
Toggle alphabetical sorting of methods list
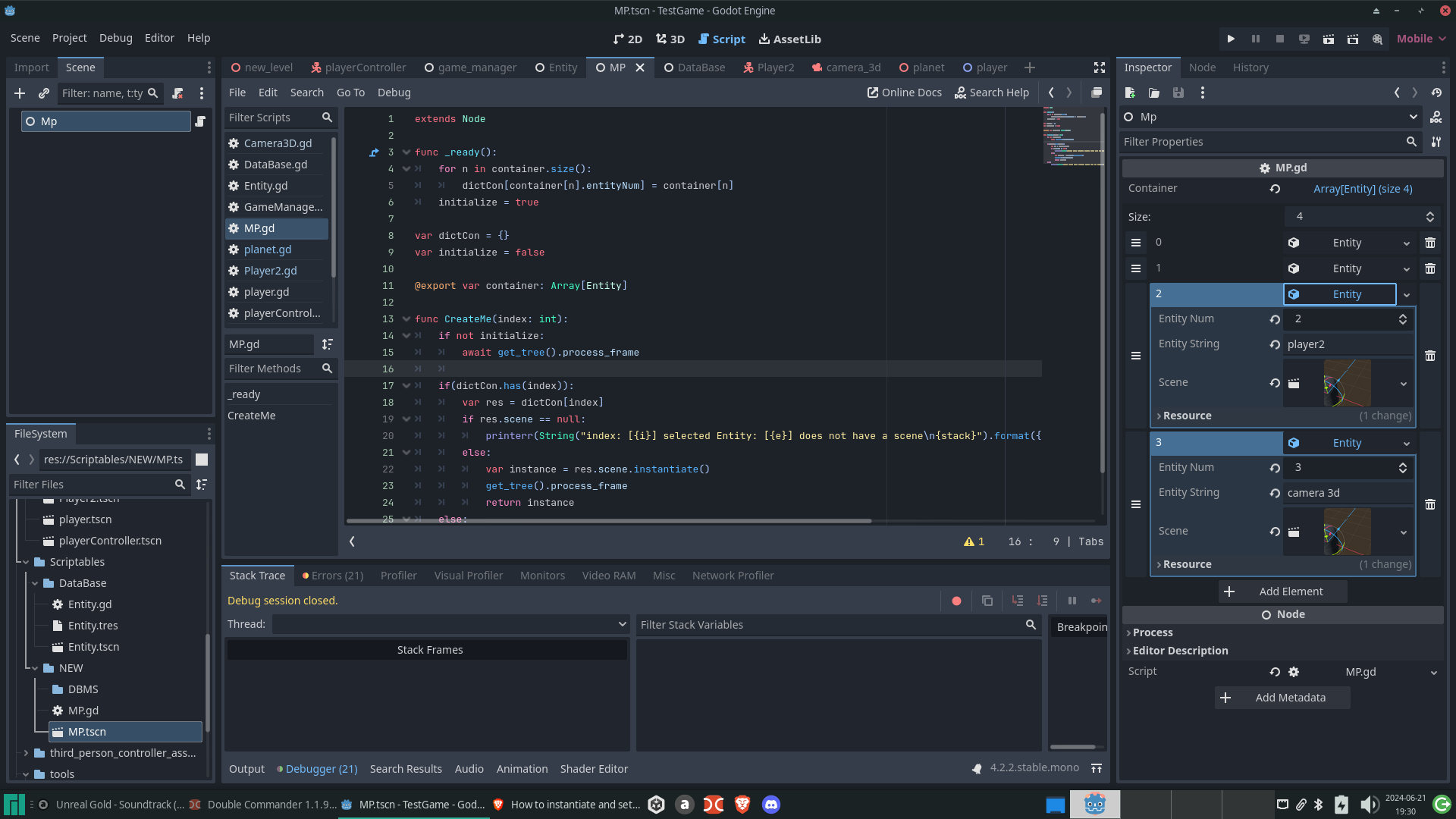tap(327, 344)
